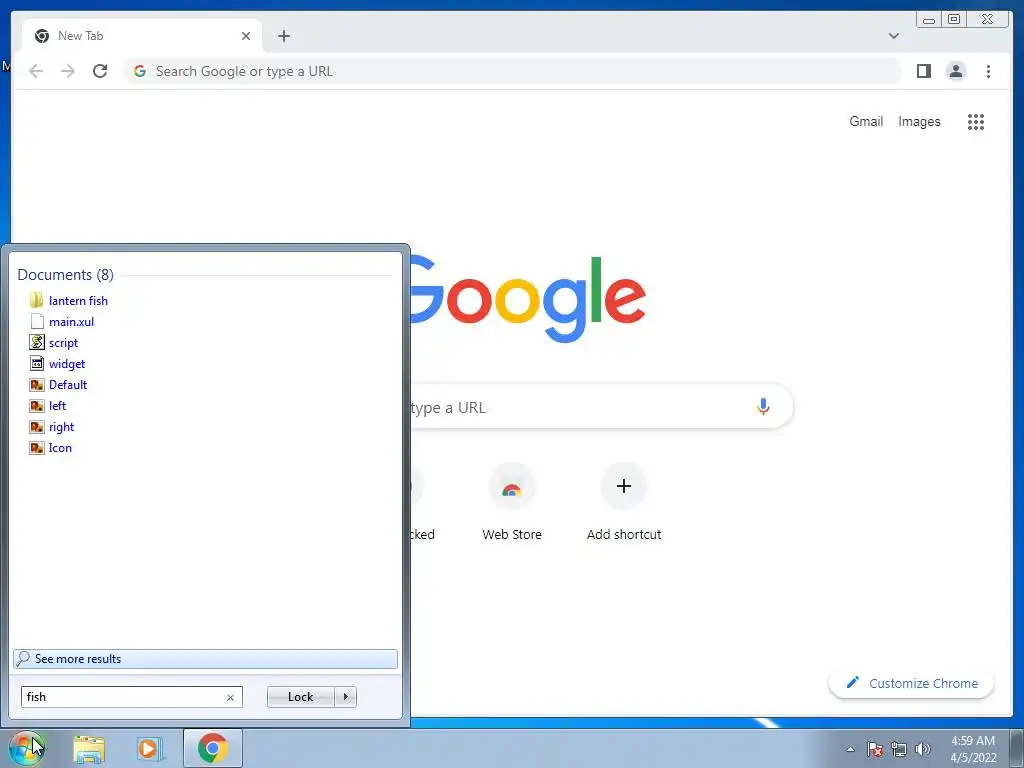
Task: Show hidden tray icons arrow
Action: (x=850, y=749)
